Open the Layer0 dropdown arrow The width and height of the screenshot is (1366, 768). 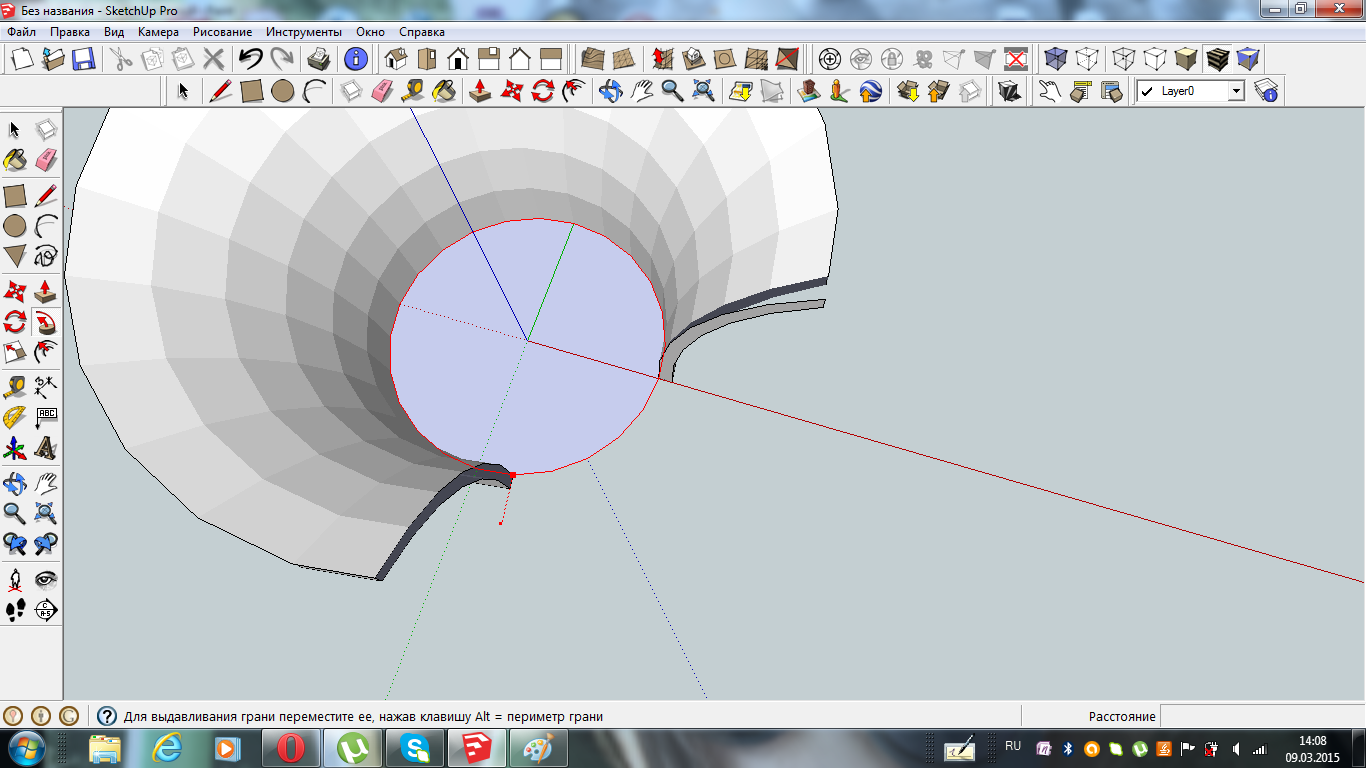pos(1236,91)
